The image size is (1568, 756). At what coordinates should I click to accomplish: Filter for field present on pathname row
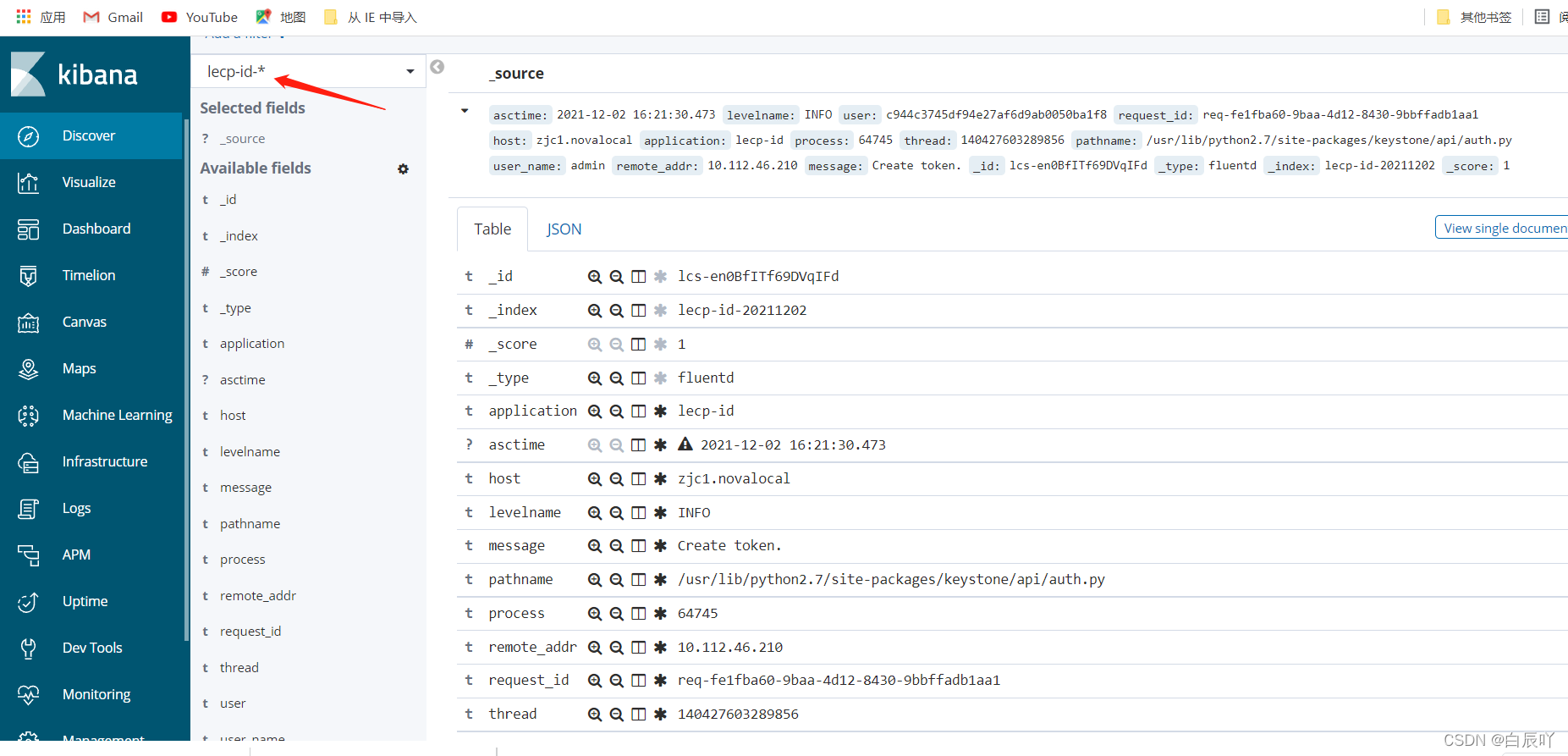661,580
